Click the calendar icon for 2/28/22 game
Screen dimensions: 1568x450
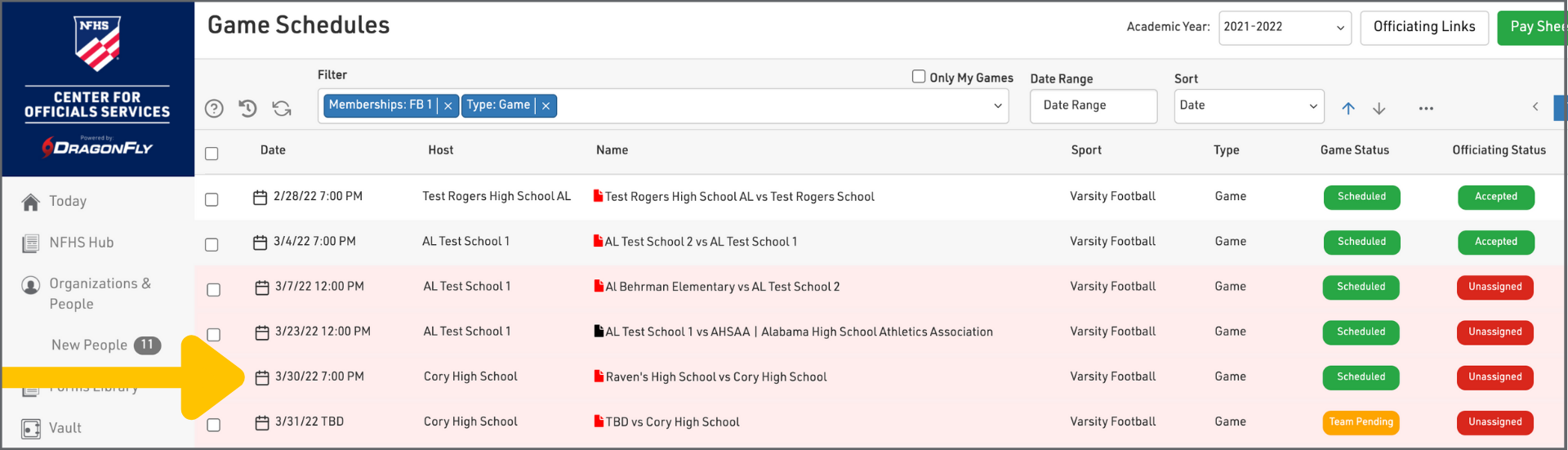260,198
